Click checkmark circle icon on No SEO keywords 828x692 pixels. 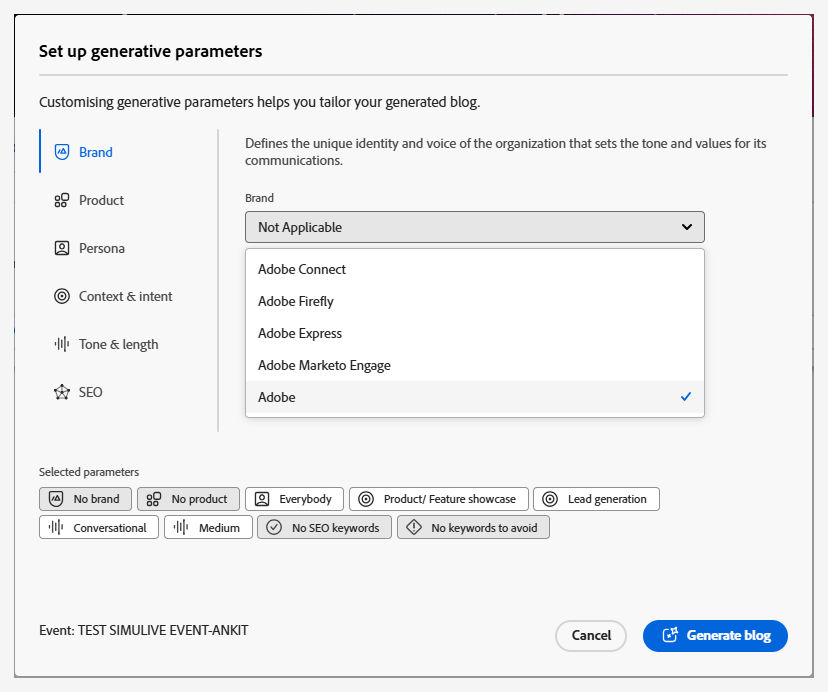coord(274,527)
